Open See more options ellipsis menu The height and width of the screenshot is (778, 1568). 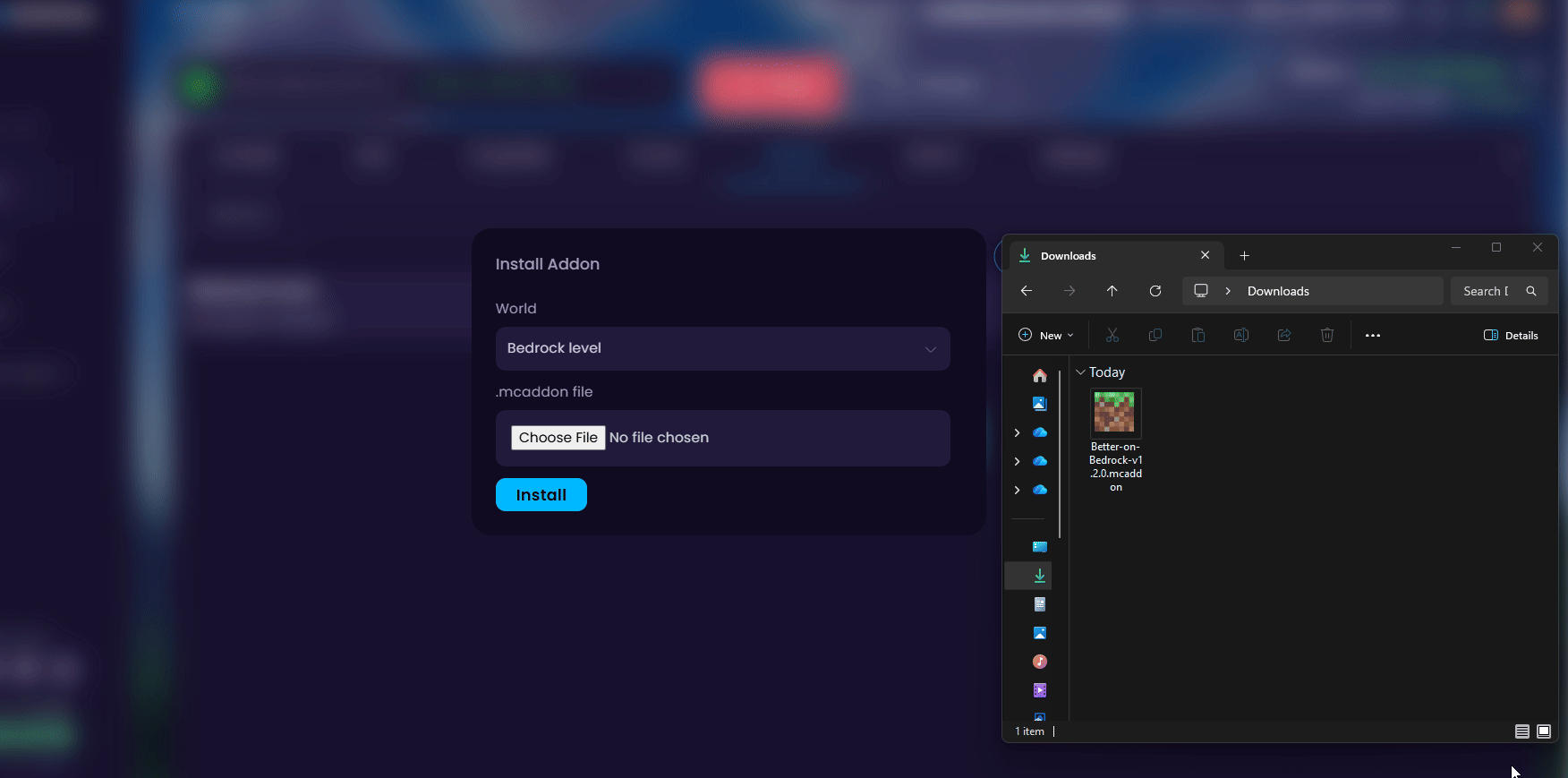pyautogui.click(x=1372, y=336)
